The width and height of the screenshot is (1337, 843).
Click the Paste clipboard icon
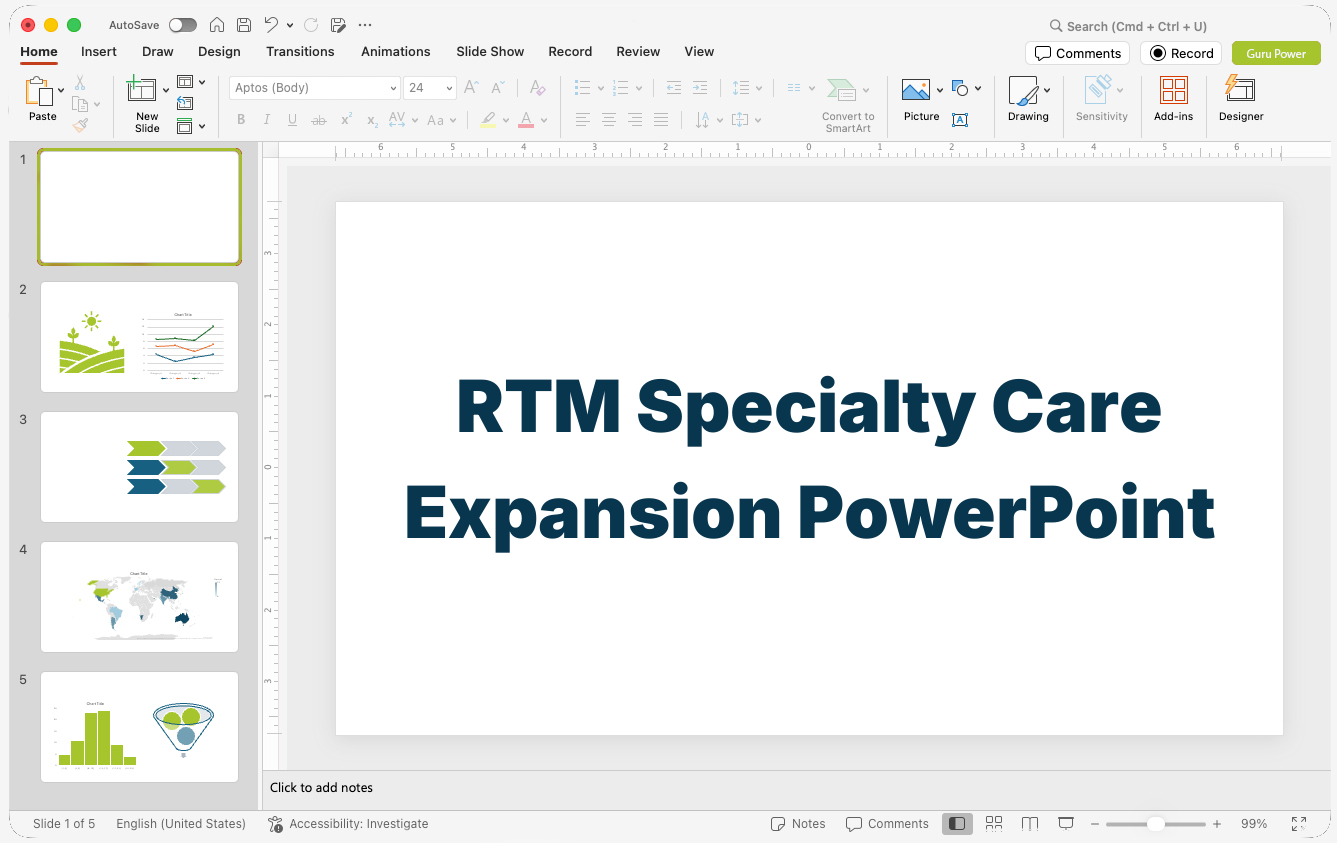pos(39,92)
